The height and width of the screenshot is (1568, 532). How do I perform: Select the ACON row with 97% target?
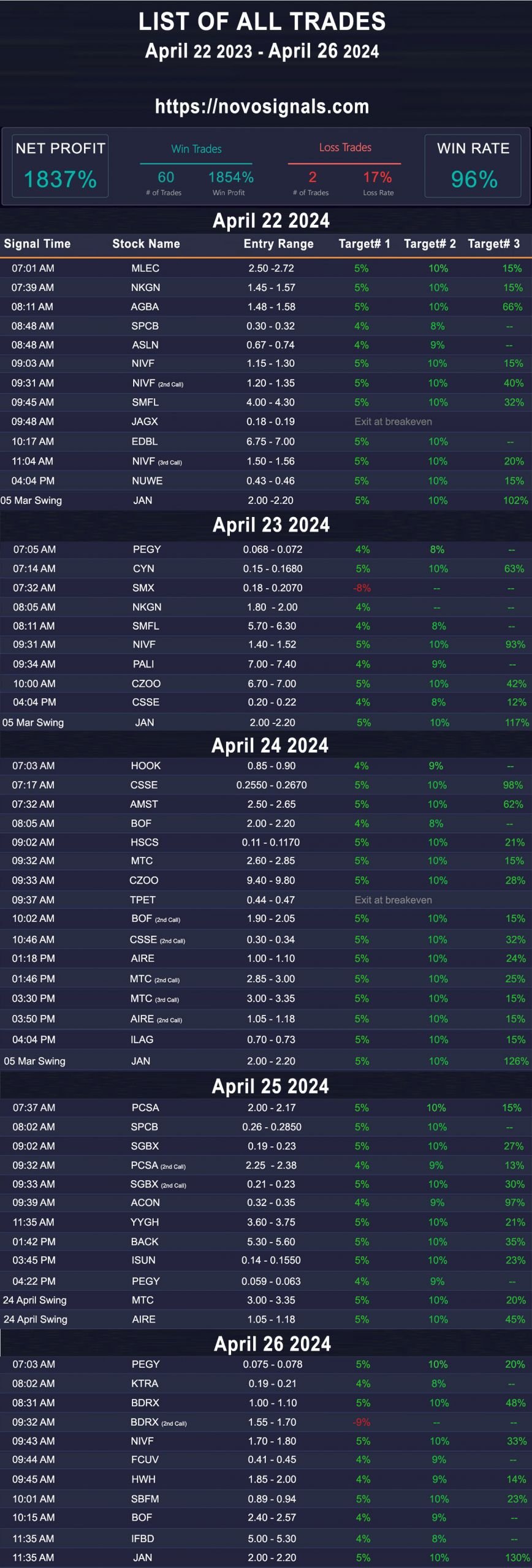coord(266,1202)
